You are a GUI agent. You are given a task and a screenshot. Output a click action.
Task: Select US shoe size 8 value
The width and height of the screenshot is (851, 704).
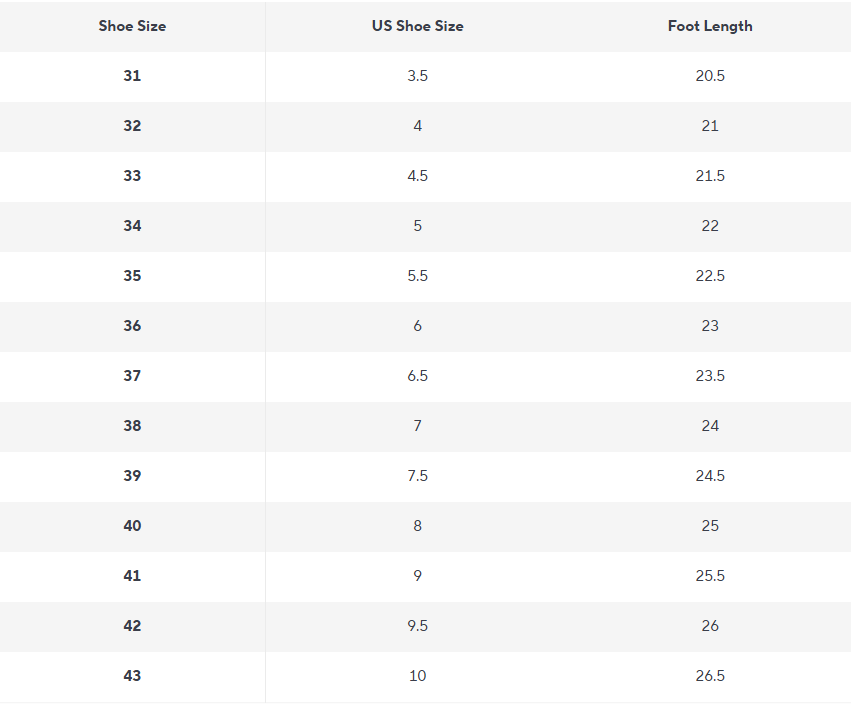click(x=417, y=526)
